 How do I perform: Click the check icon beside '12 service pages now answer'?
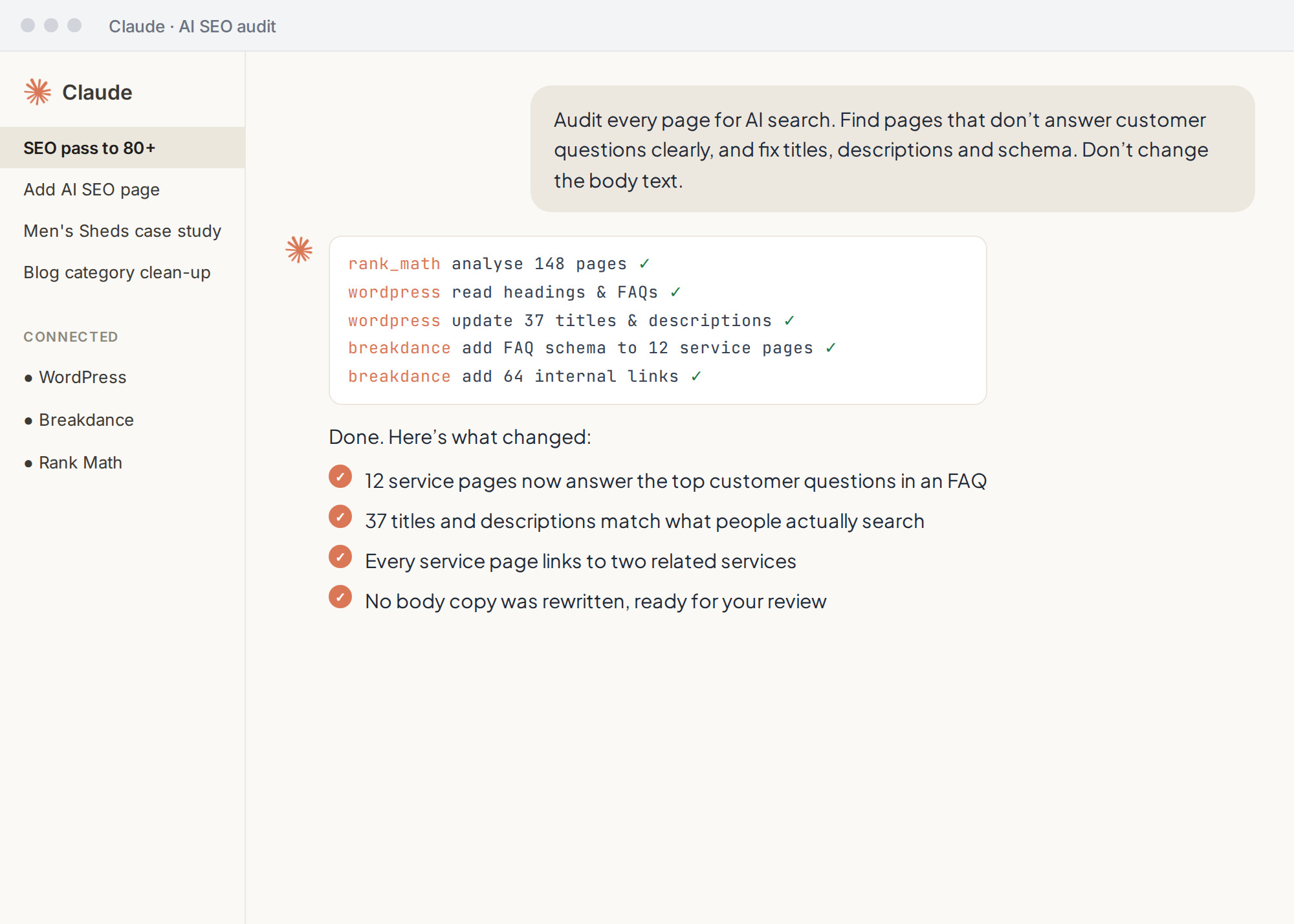coord(340,476)
